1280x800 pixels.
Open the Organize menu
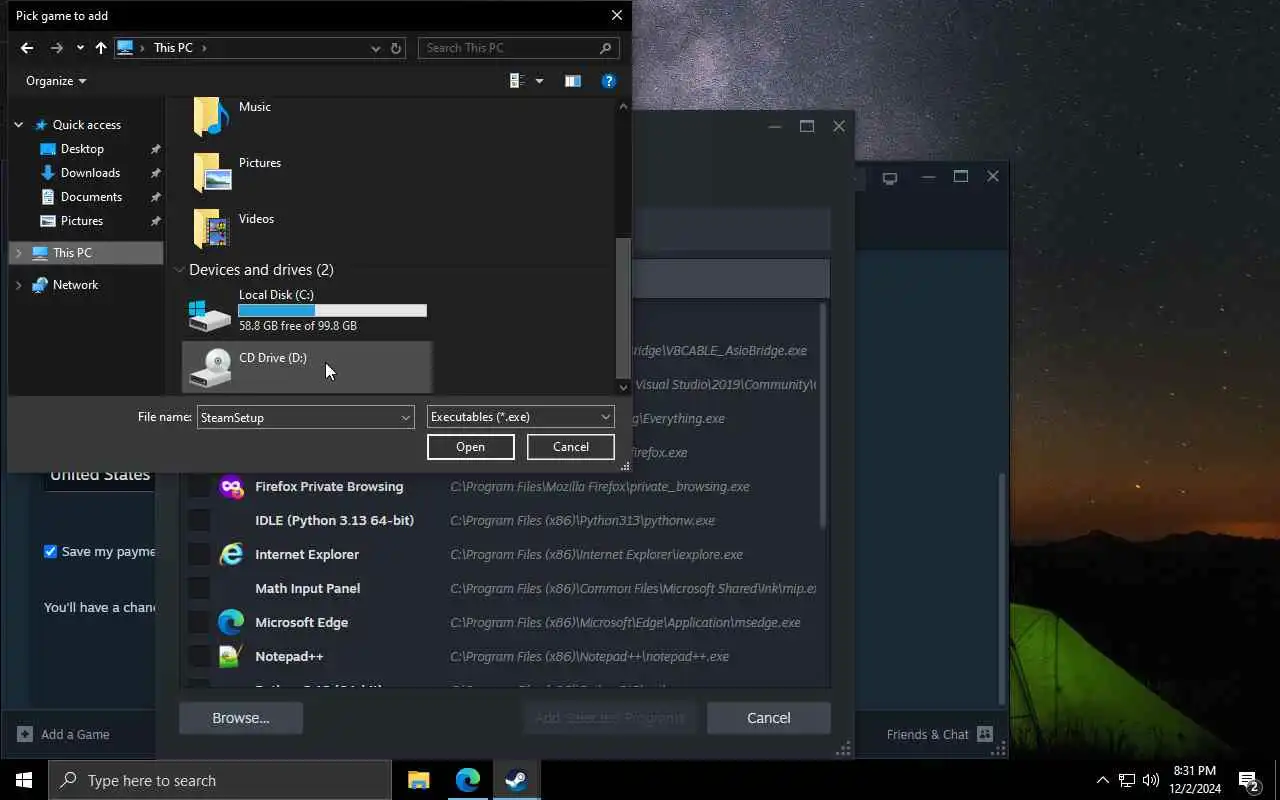(56, 81)
